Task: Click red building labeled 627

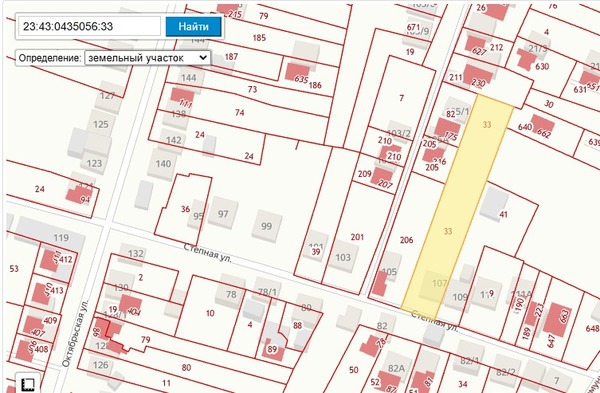Action: coord(477,46)
